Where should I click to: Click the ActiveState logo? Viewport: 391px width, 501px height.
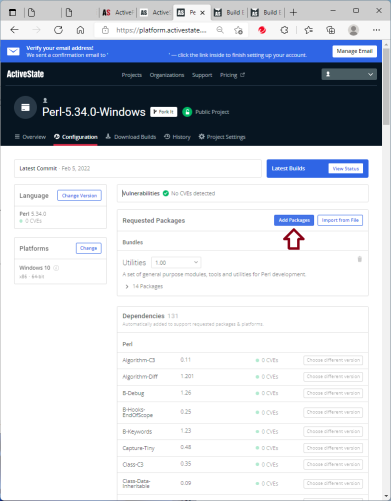[25, 74]
